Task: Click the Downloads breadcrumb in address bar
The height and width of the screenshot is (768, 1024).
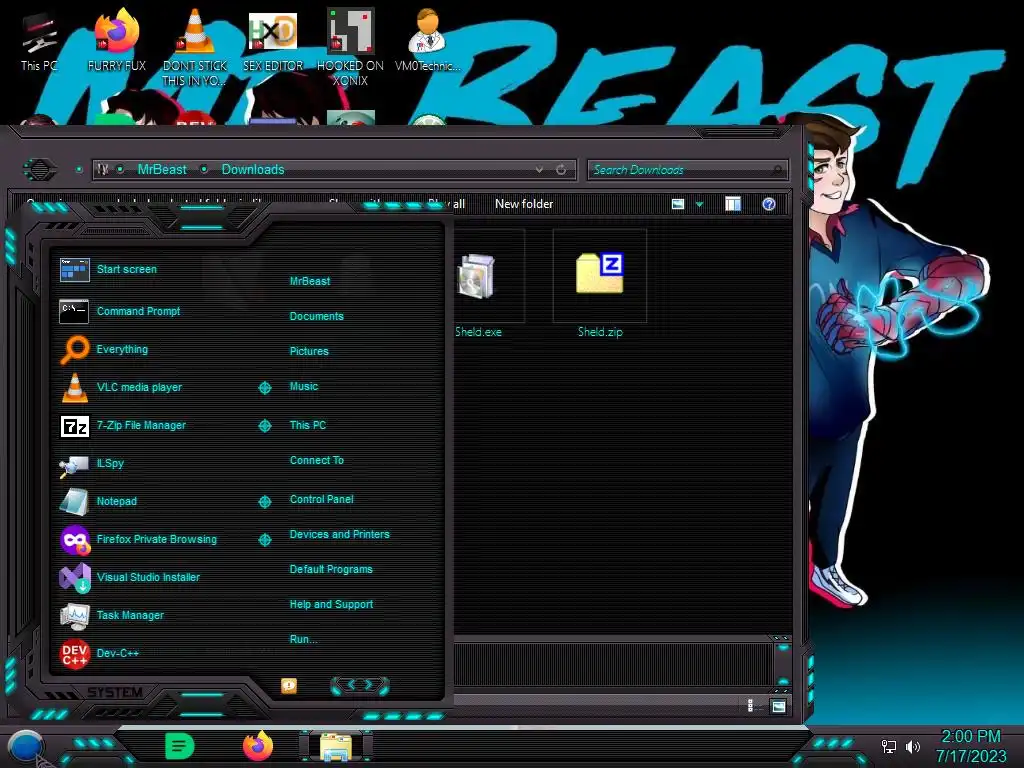Action: (253, 170)
